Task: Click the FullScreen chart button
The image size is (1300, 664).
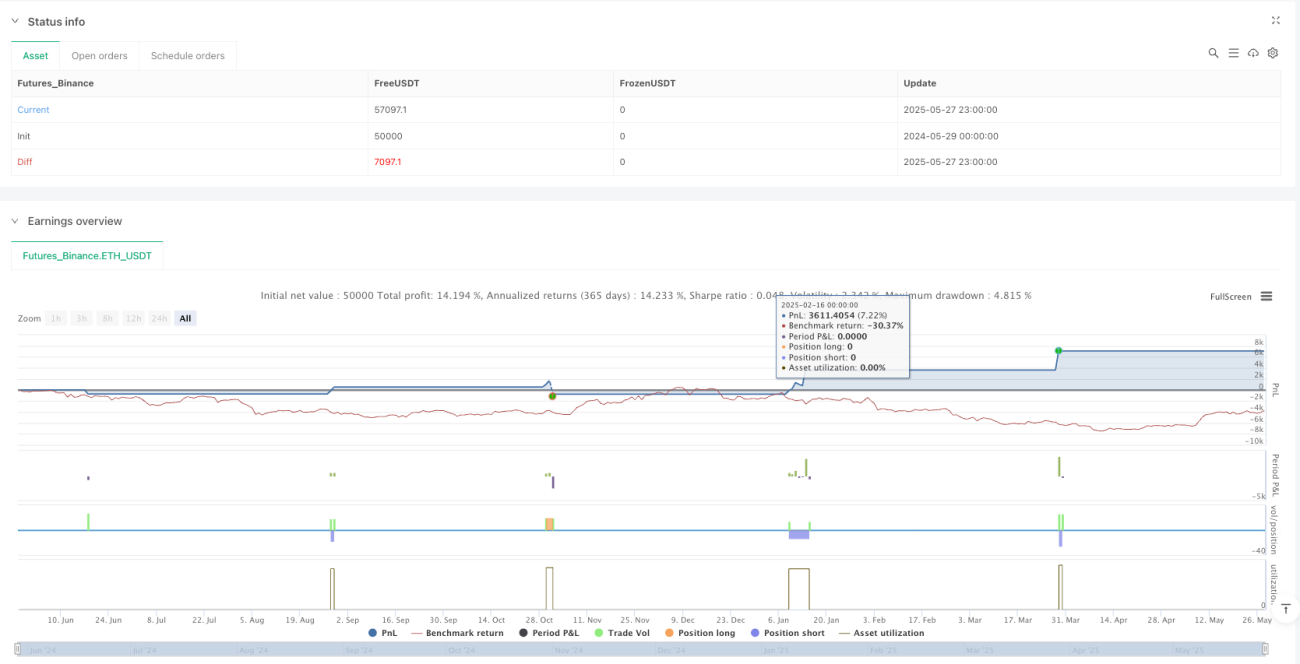Action: click(1230, 297)
